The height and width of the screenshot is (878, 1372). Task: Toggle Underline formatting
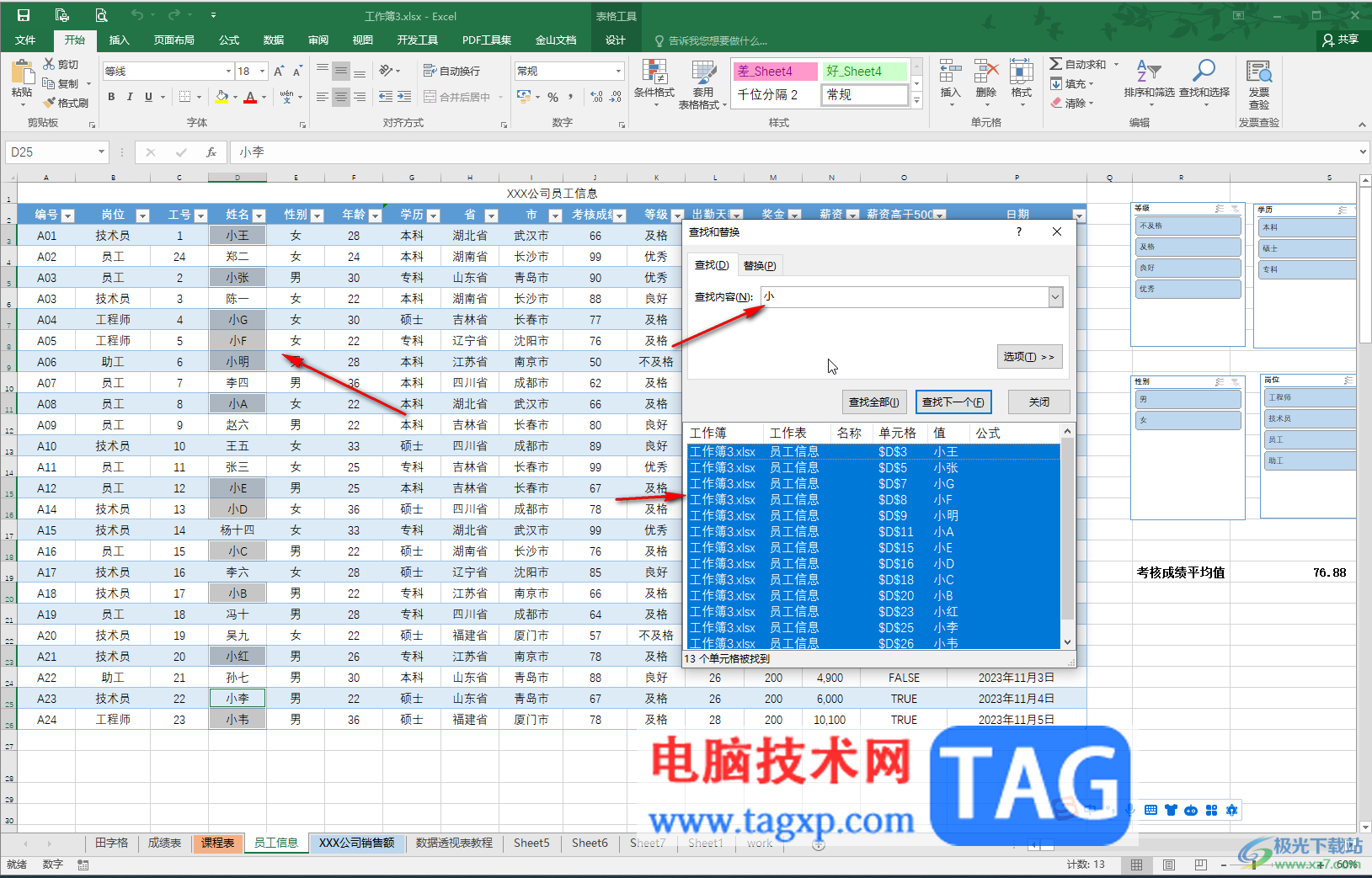tap(148, 97)
